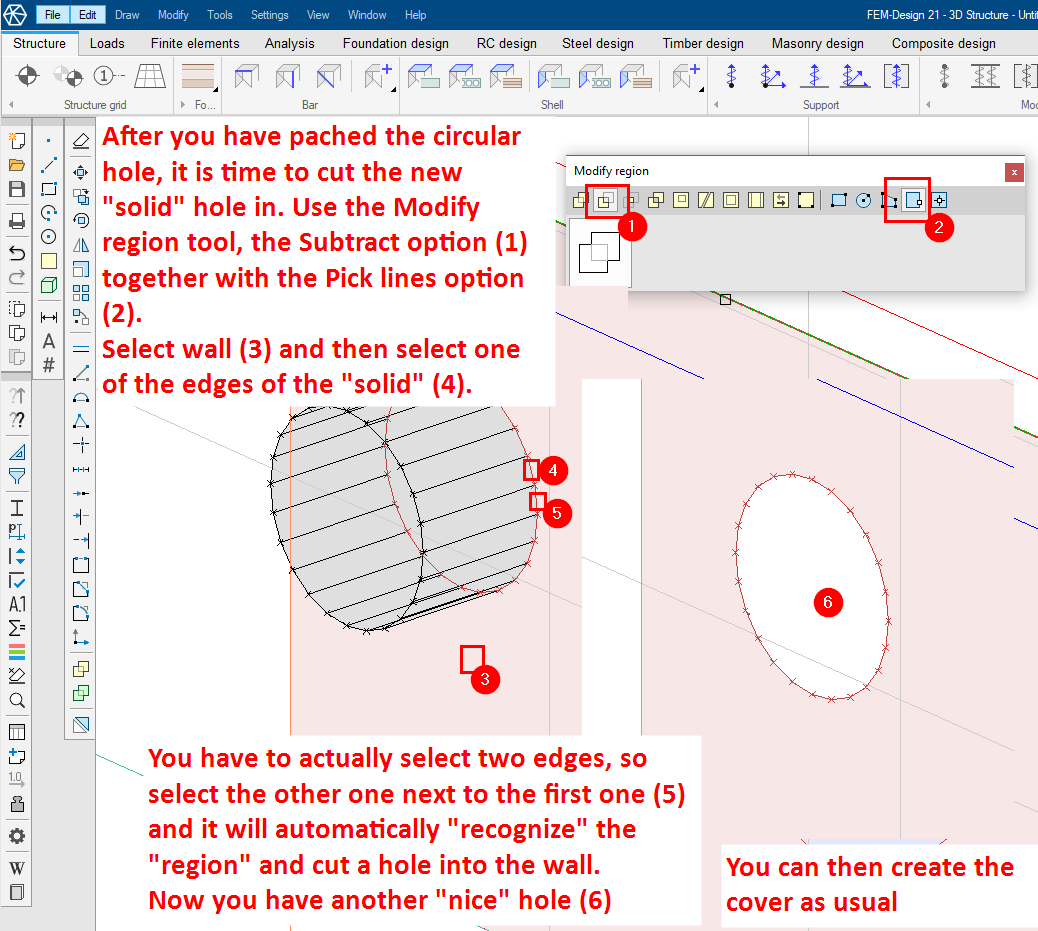
Task: Click the Sigma quantity estimation icon
Action: tap(17, 628)
